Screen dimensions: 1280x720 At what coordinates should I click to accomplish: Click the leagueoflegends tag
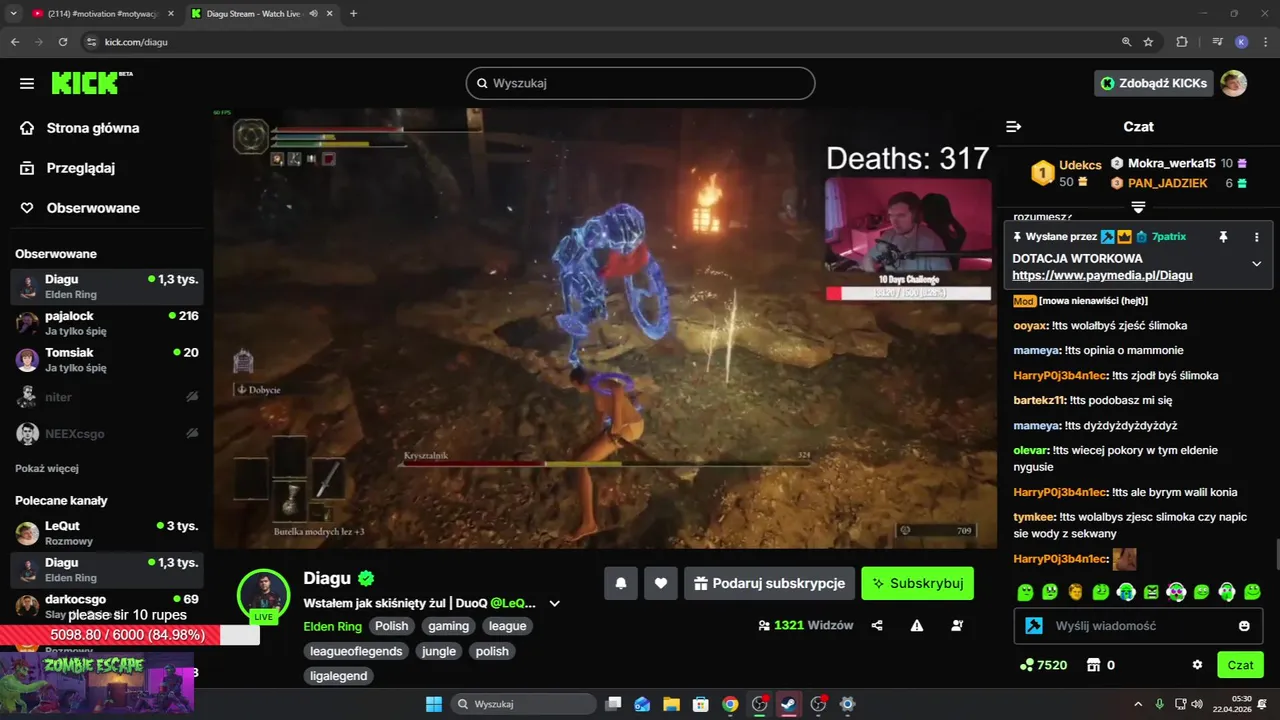pos(356,651)
